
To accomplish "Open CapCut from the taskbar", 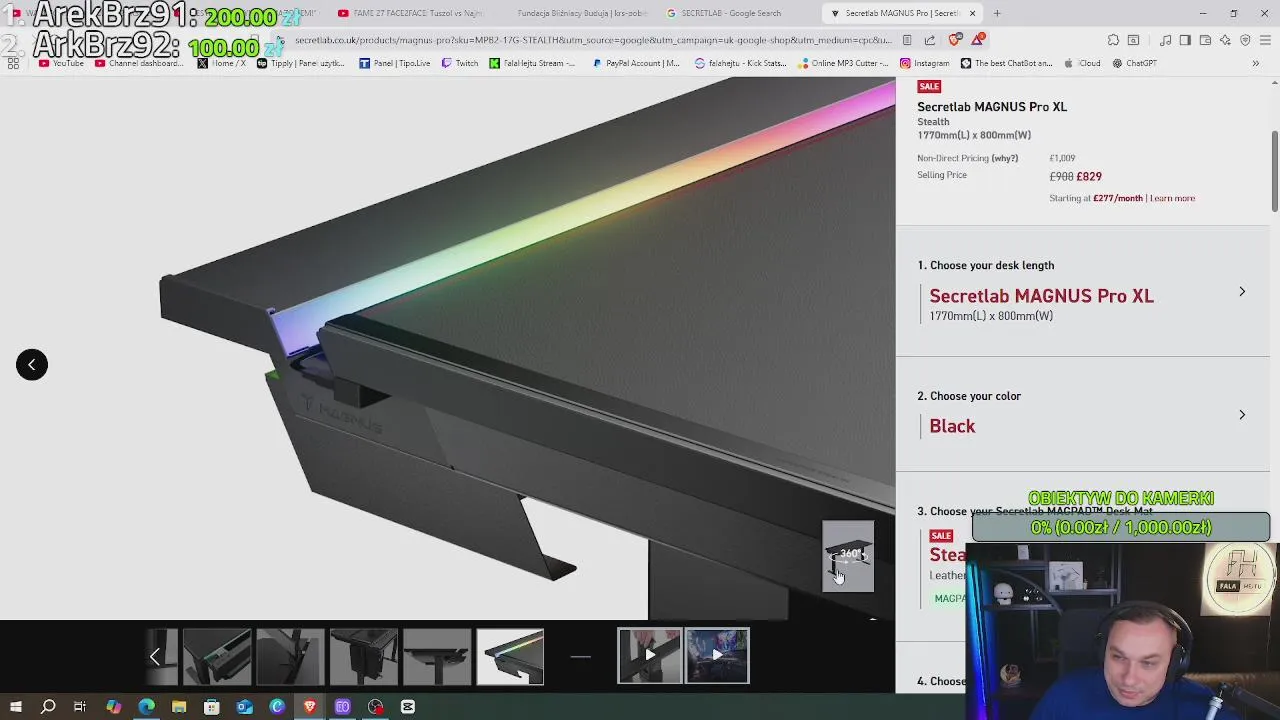I will click(408, 707).
